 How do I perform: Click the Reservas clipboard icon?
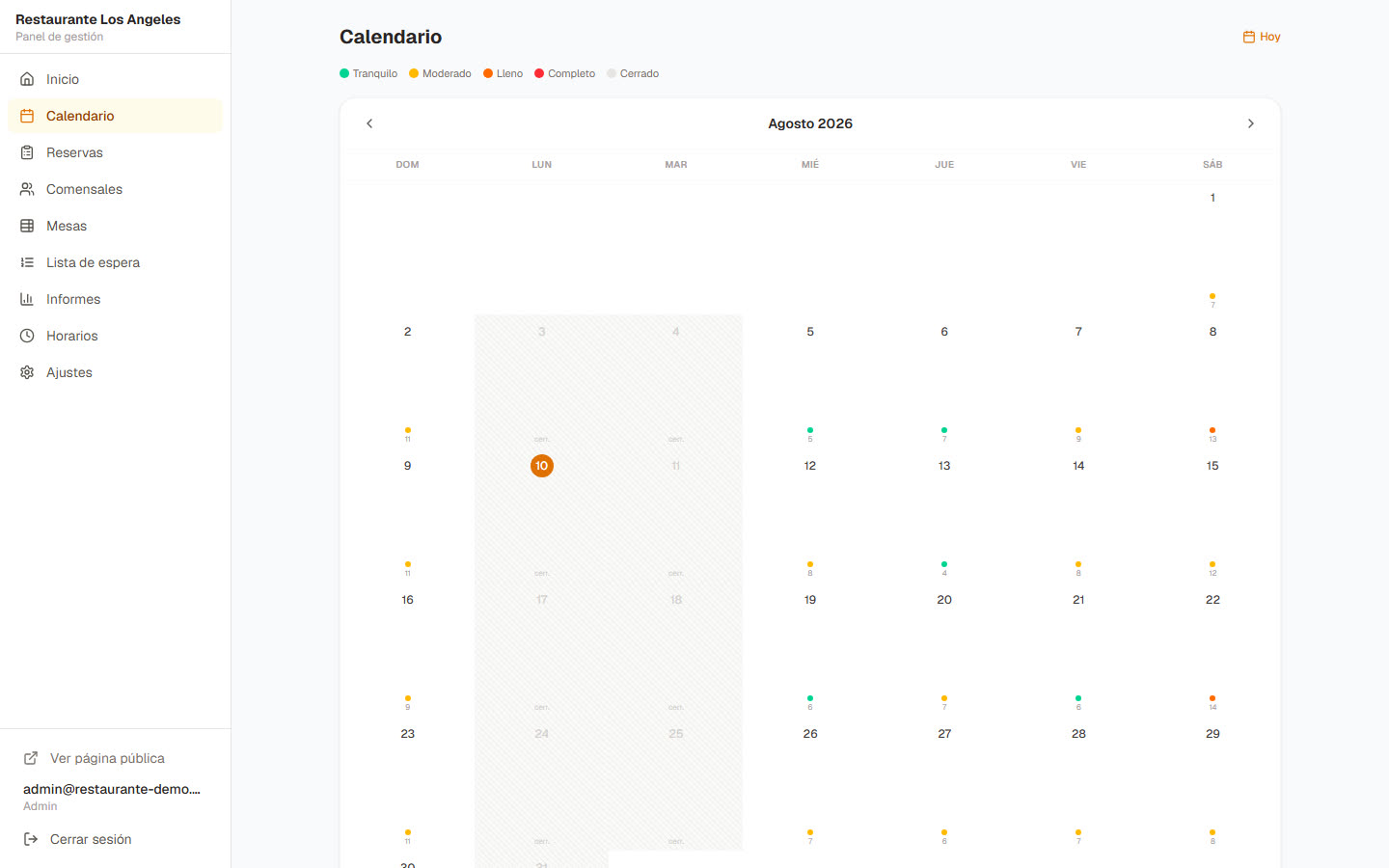click(27, 152)
